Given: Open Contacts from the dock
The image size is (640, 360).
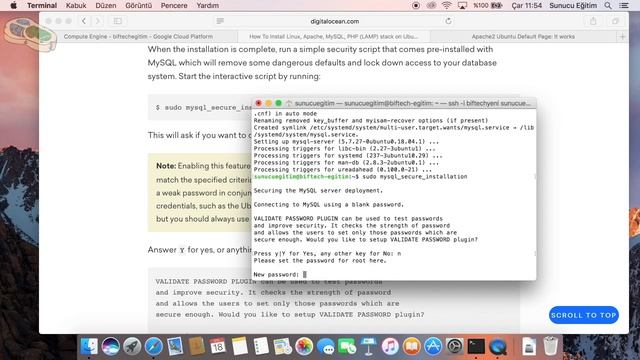Looking at the screenshot, I should pyautogui.click(x=196, y=347).
